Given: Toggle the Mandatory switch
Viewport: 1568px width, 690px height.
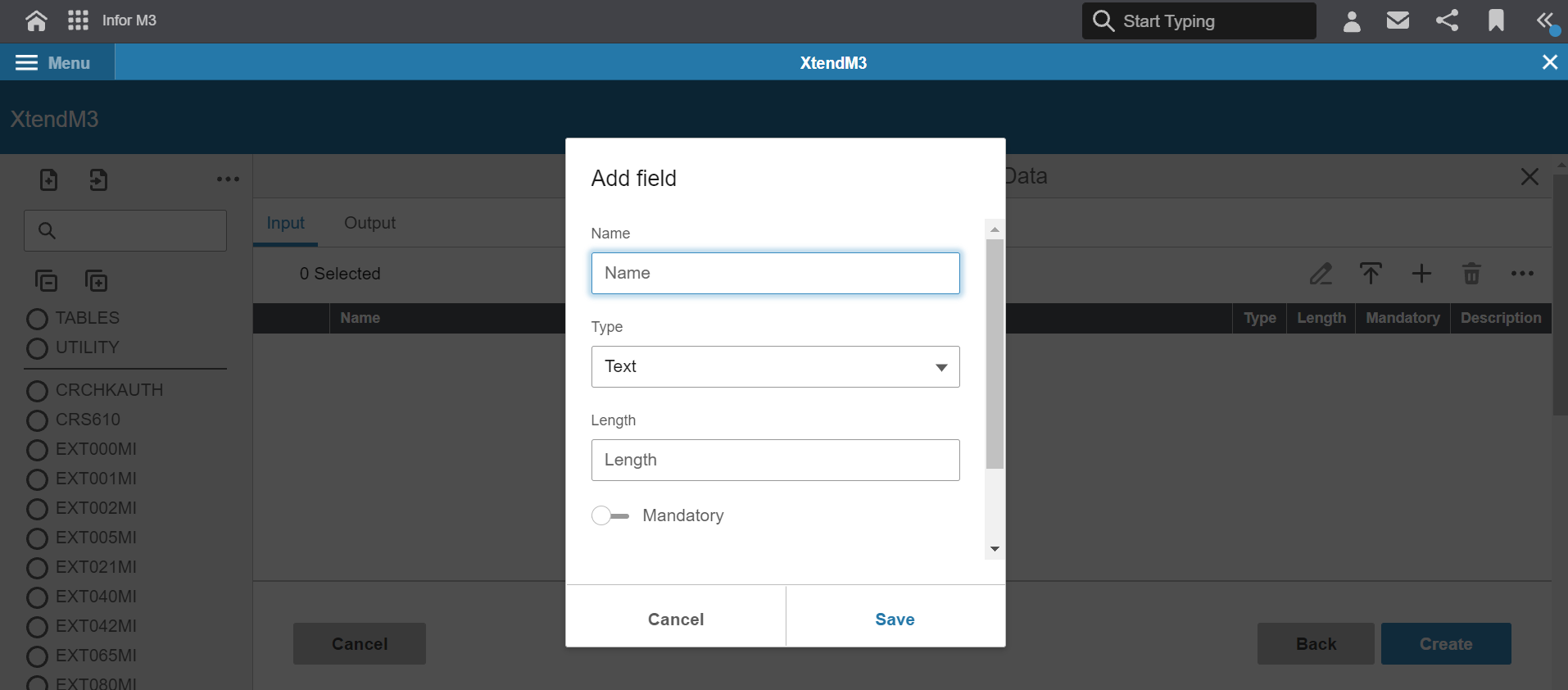Looking at the screenshot, I should coord(610,515).
